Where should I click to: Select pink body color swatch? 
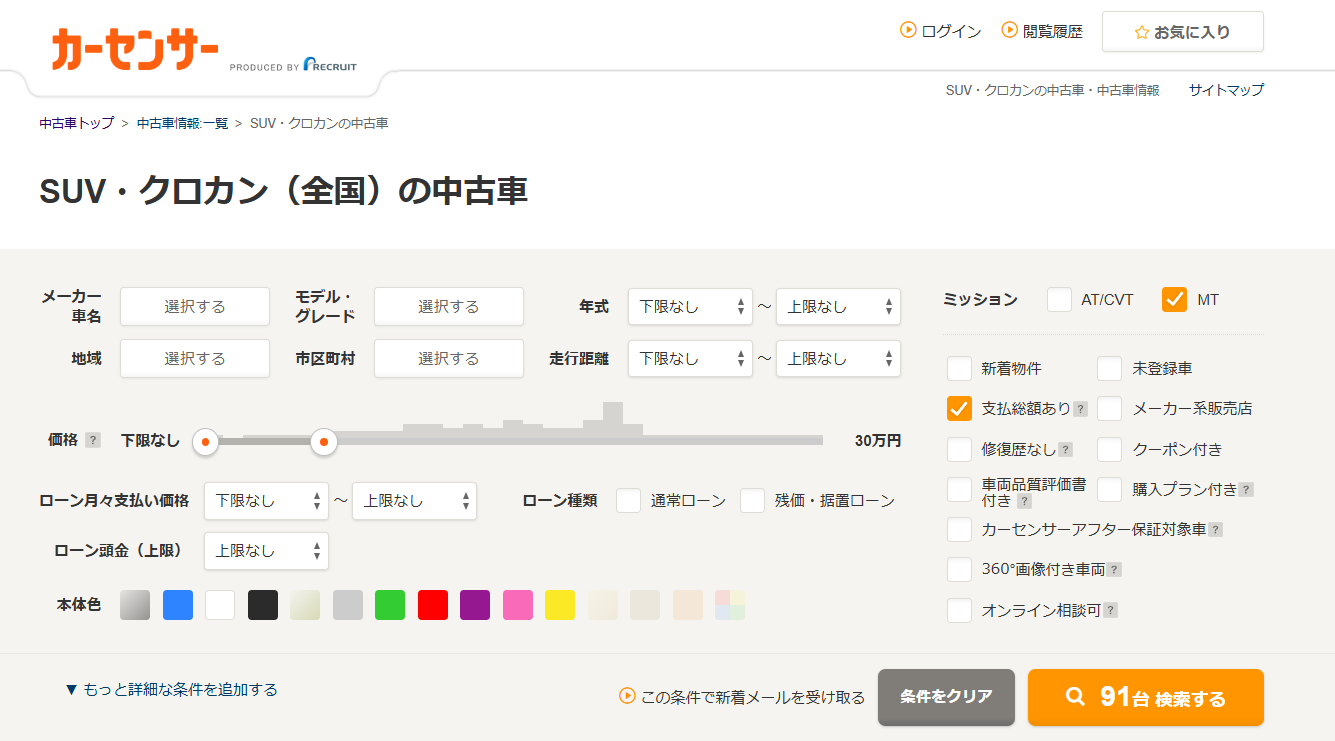point(517,605)
